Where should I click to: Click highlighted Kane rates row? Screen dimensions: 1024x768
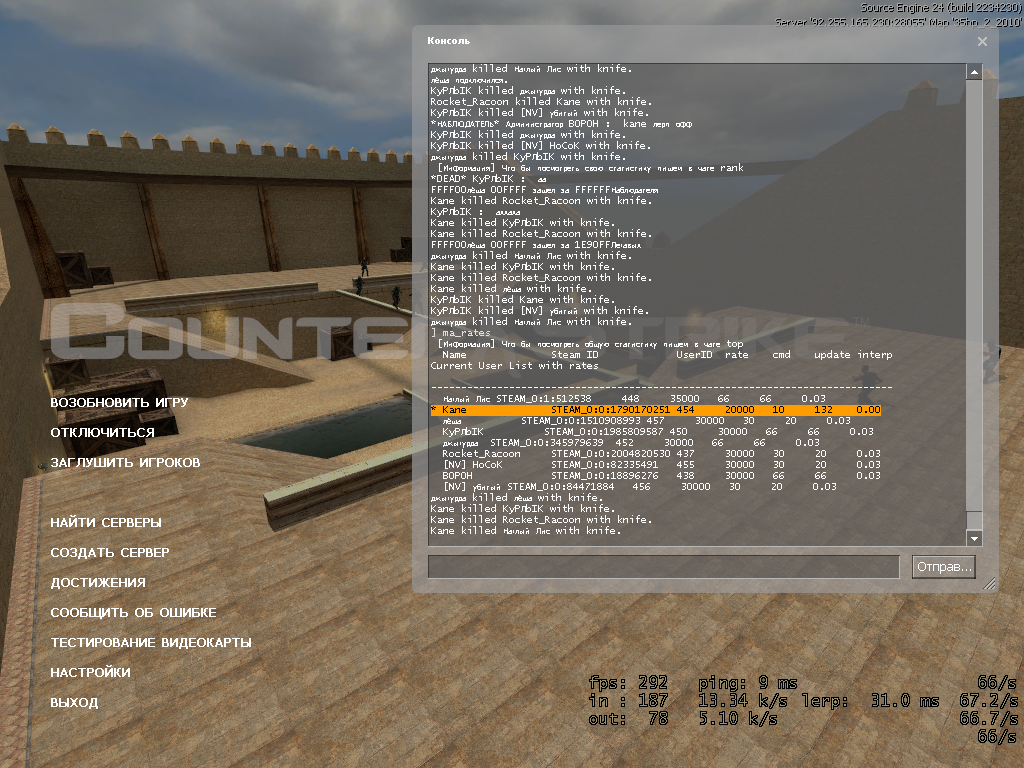tap(656, 409)
